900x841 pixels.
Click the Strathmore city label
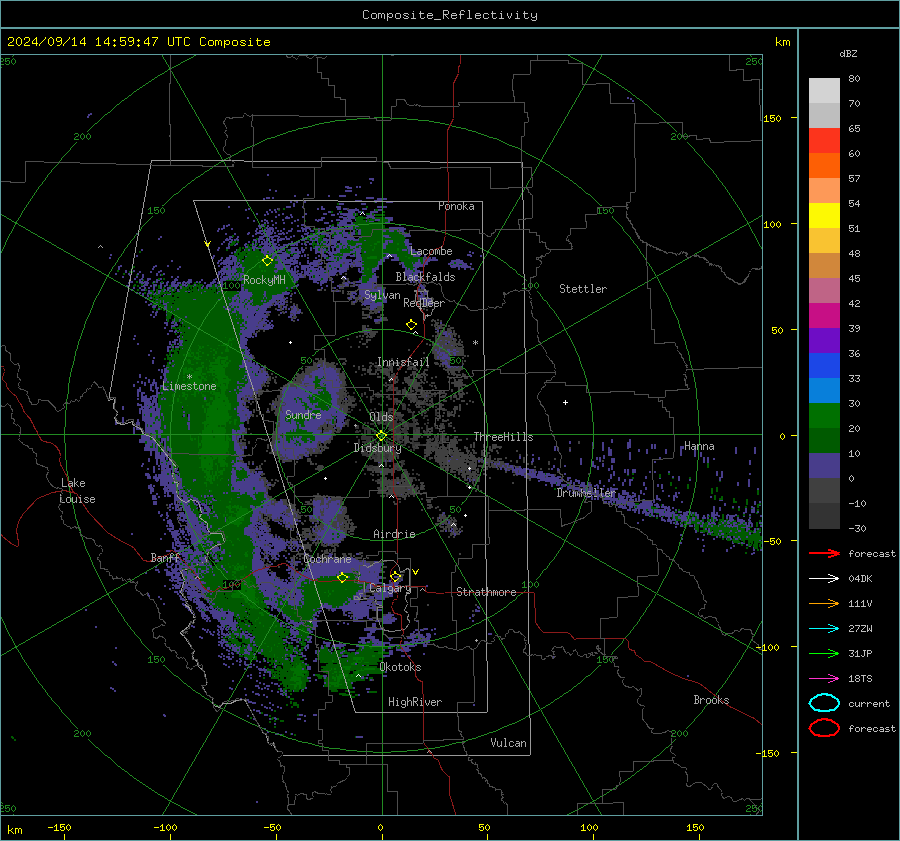tap(486, 592)
